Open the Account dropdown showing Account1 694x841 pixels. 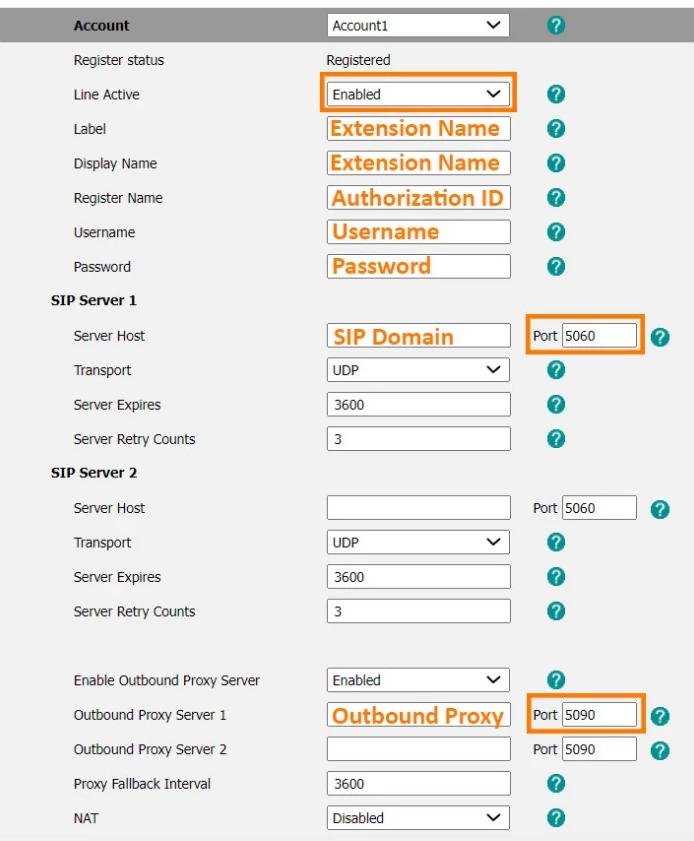click(x=418, y=25)
